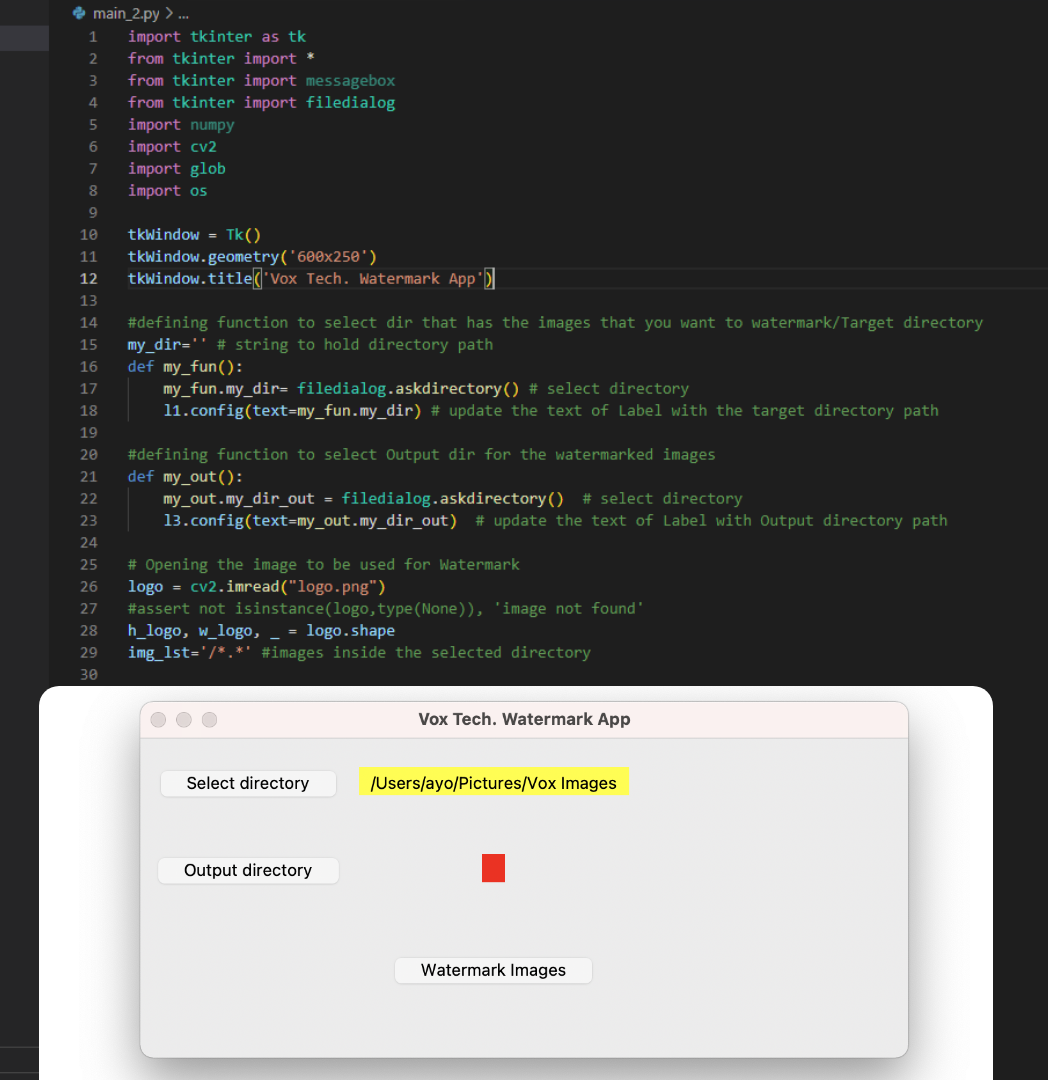This screenshot has width=1048, height=1080.
Task: Place cursor on the "logo.png" string
Action: (x=337, y=586)
